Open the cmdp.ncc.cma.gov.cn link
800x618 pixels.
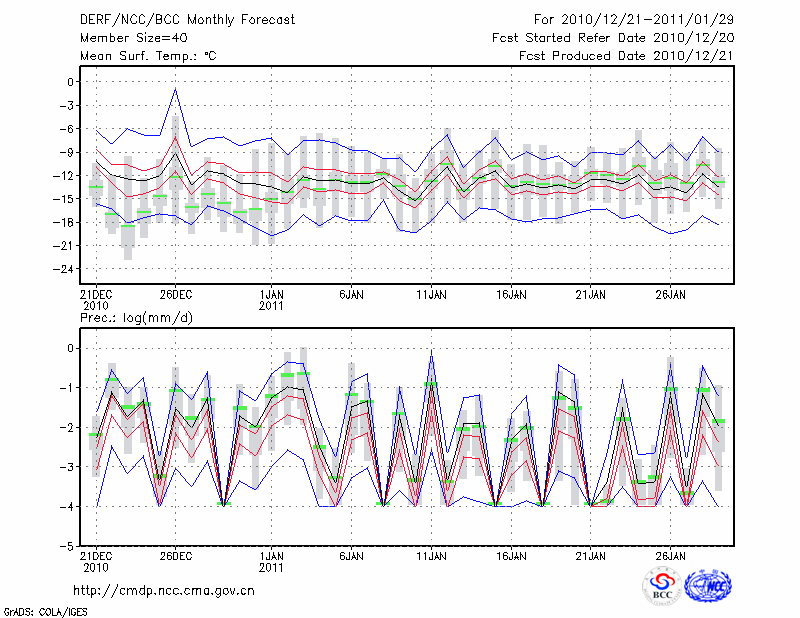point(164,590)
